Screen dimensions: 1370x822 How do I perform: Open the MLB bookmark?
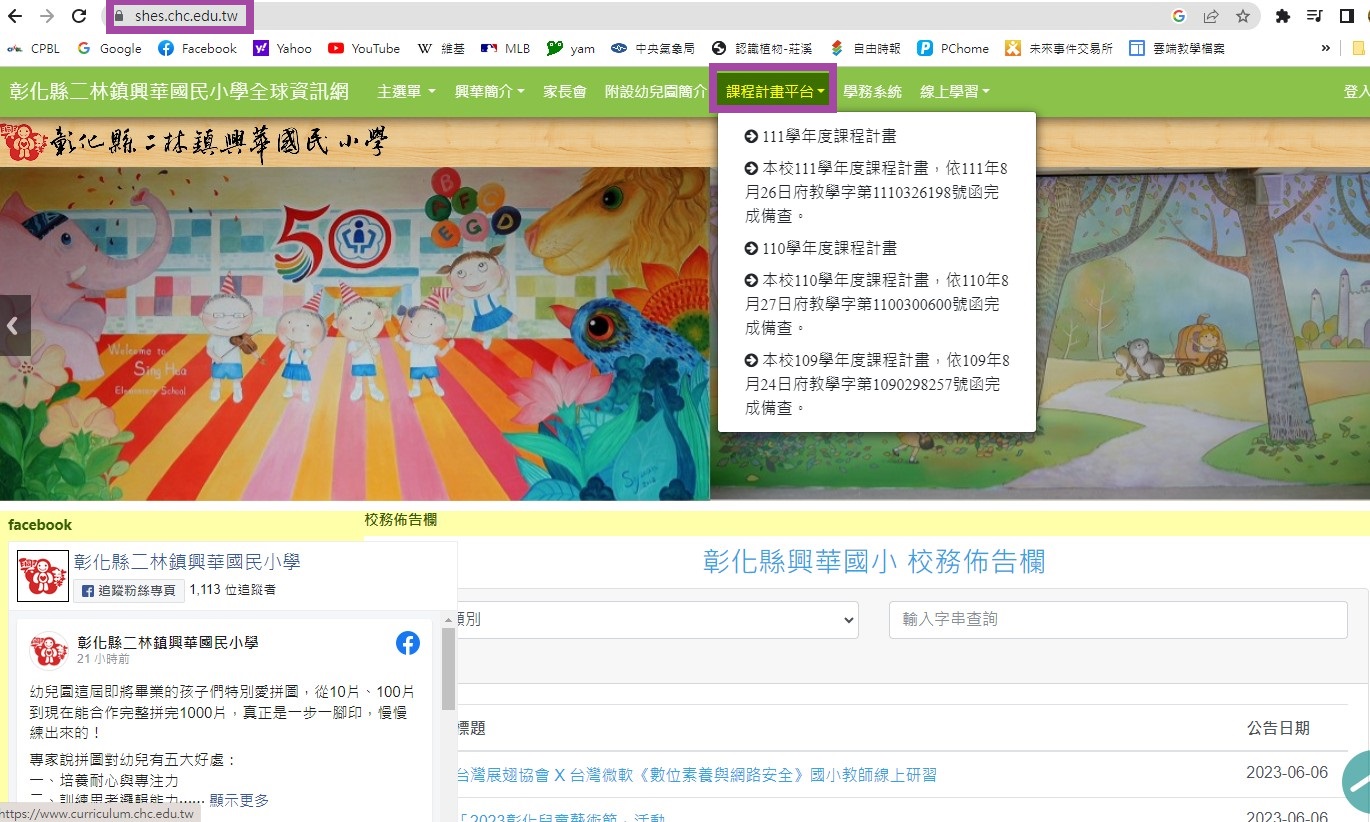coord(505,48)
